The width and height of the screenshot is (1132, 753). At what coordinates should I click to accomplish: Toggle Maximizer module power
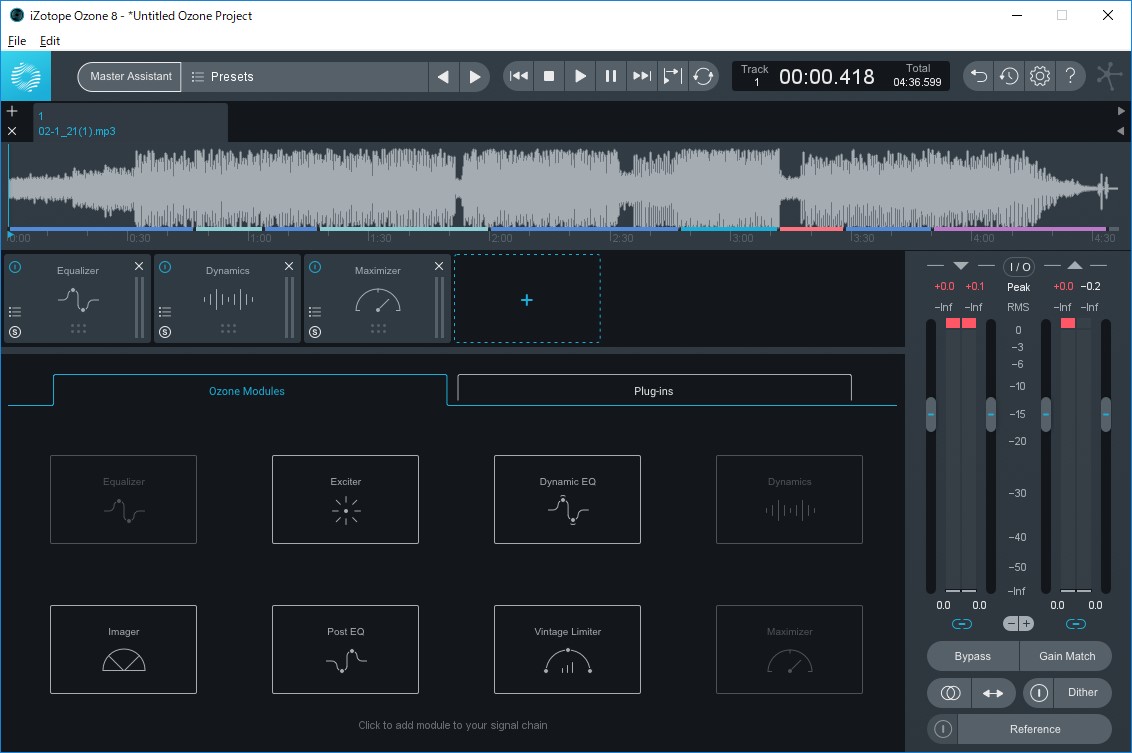coord(315,267)
